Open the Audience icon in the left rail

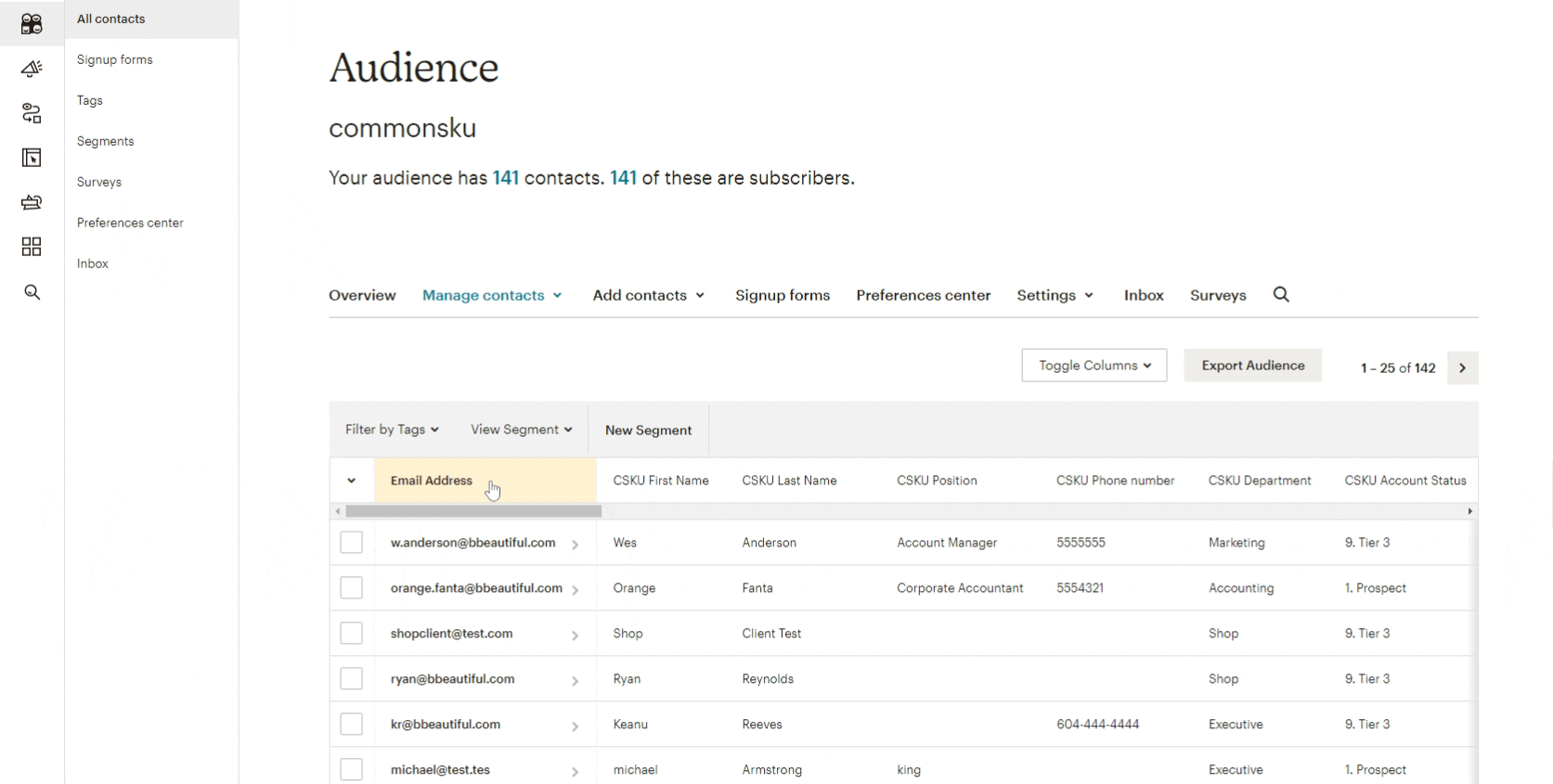click(x=32, y=23)
